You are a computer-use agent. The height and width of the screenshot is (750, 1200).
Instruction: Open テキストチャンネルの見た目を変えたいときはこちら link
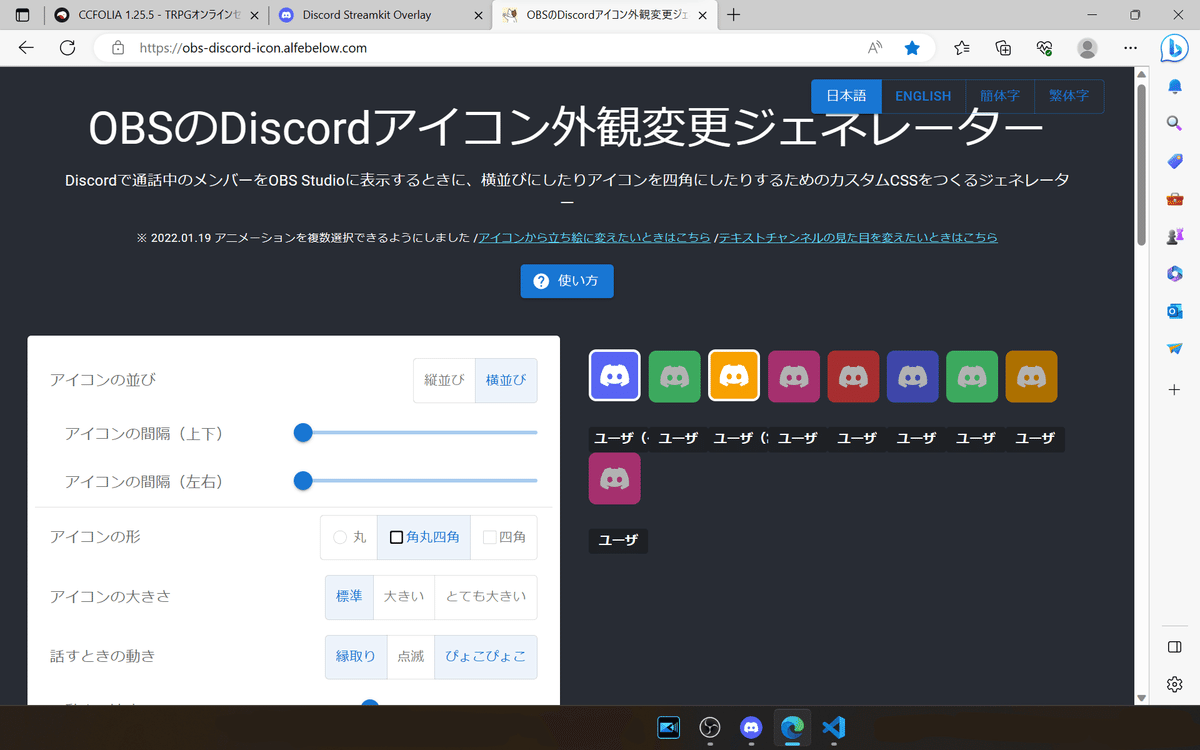point(858,238)
